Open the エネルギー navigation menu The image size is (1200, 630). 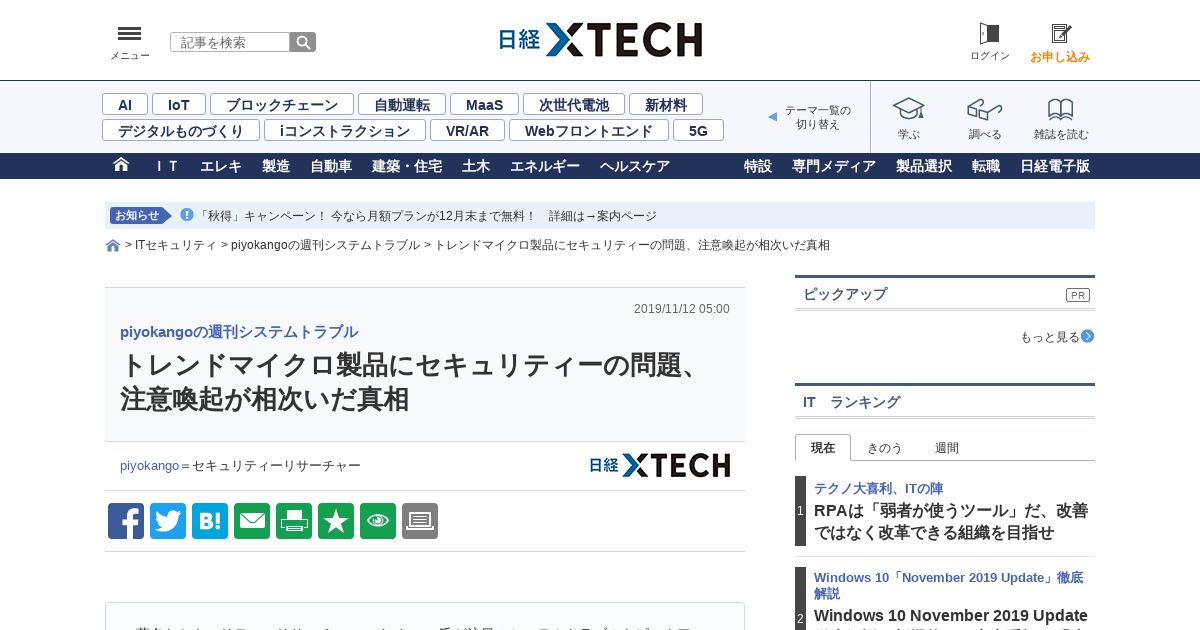pyautogui.click(x=545, y=166)
